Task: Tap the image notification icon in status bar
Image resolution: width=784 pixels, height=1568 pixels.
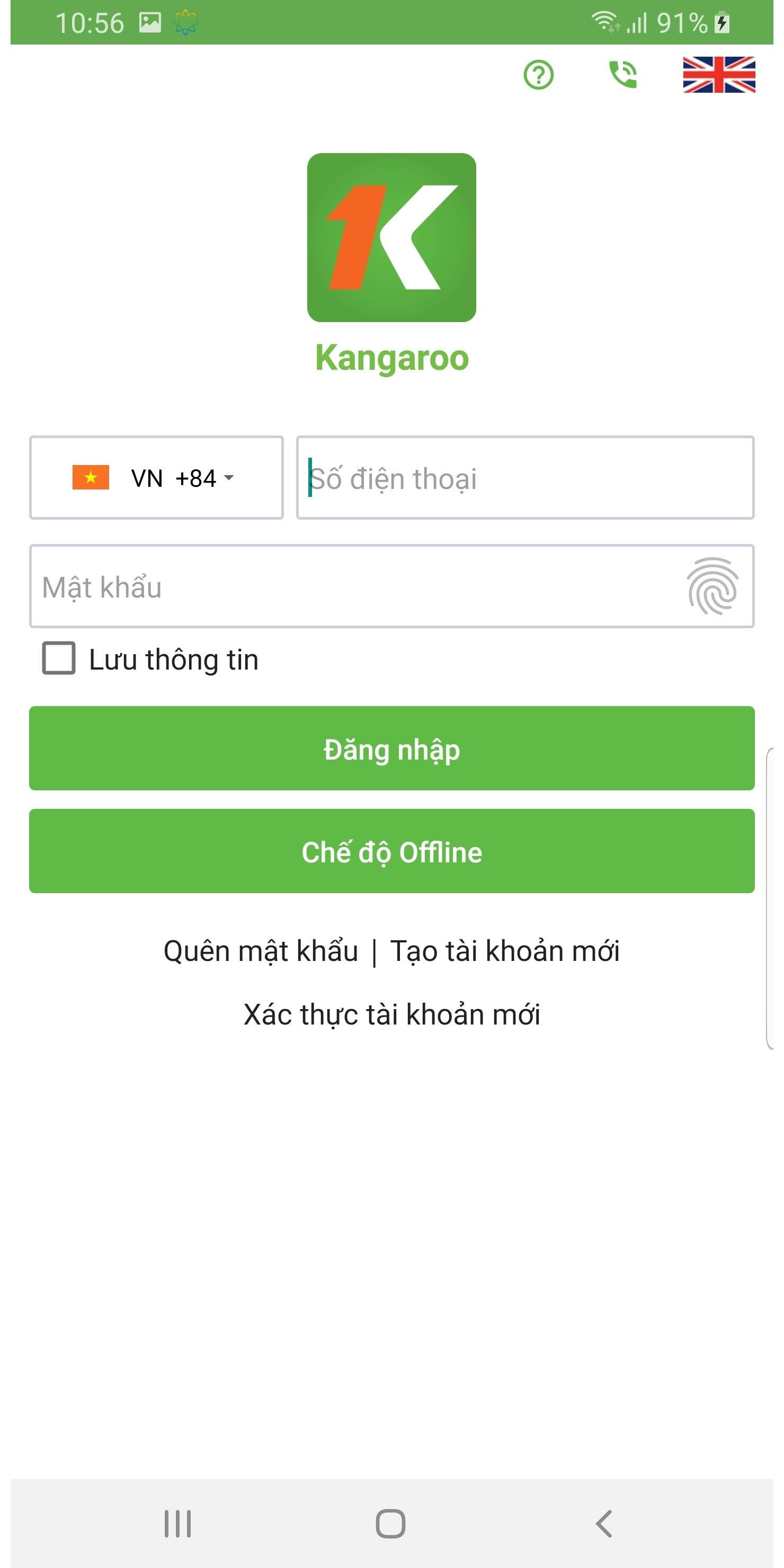Action: coord(150,23)
